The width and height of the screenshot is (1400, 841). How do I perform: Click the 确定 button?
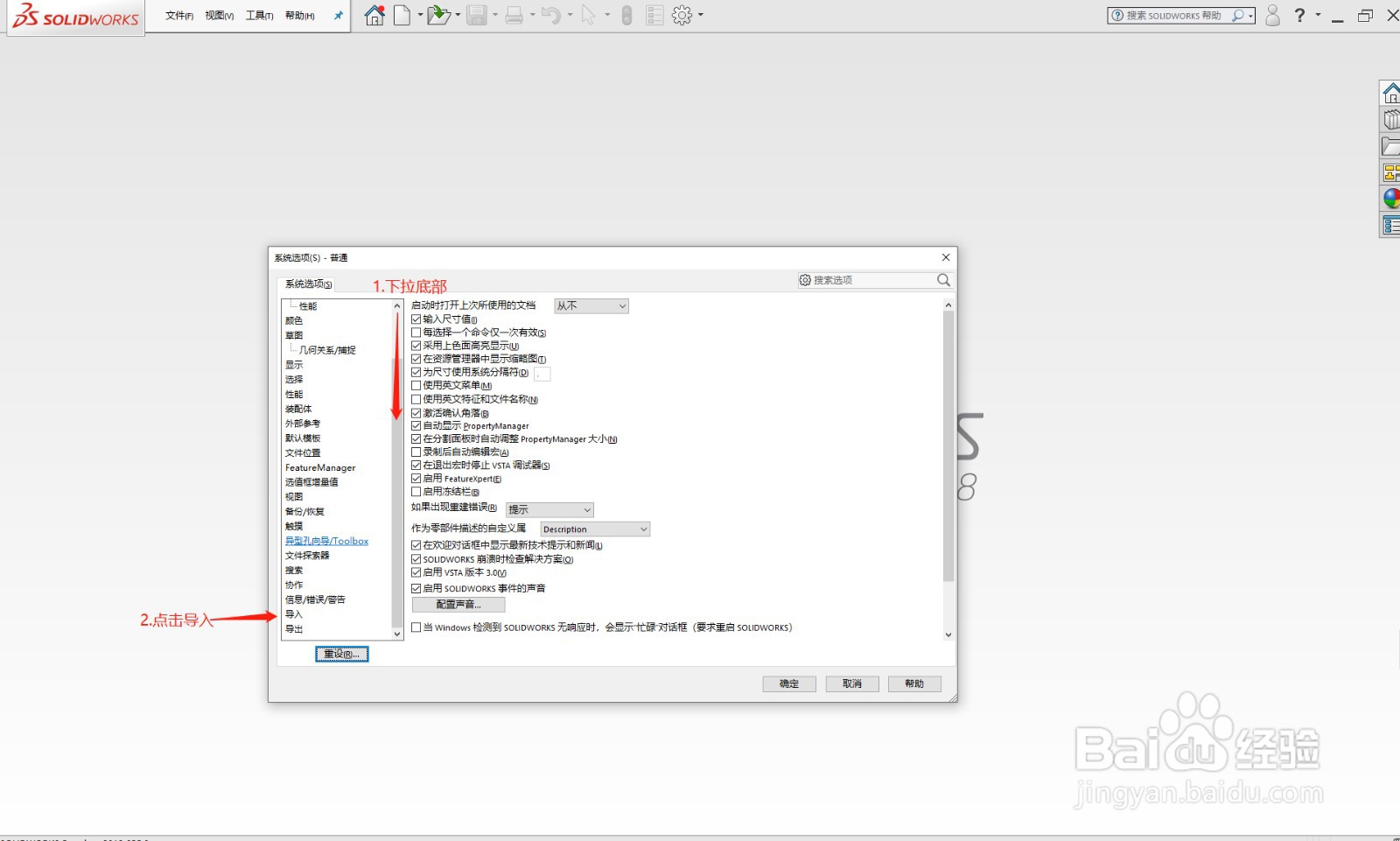[x=789, y=683]
